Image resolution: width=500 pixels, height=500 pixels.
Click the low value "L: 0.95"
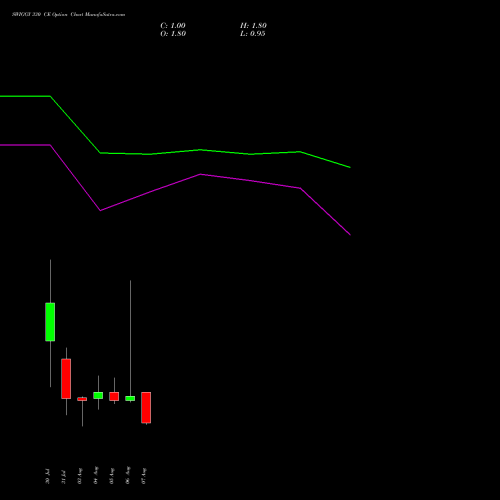tap(252, 34)
